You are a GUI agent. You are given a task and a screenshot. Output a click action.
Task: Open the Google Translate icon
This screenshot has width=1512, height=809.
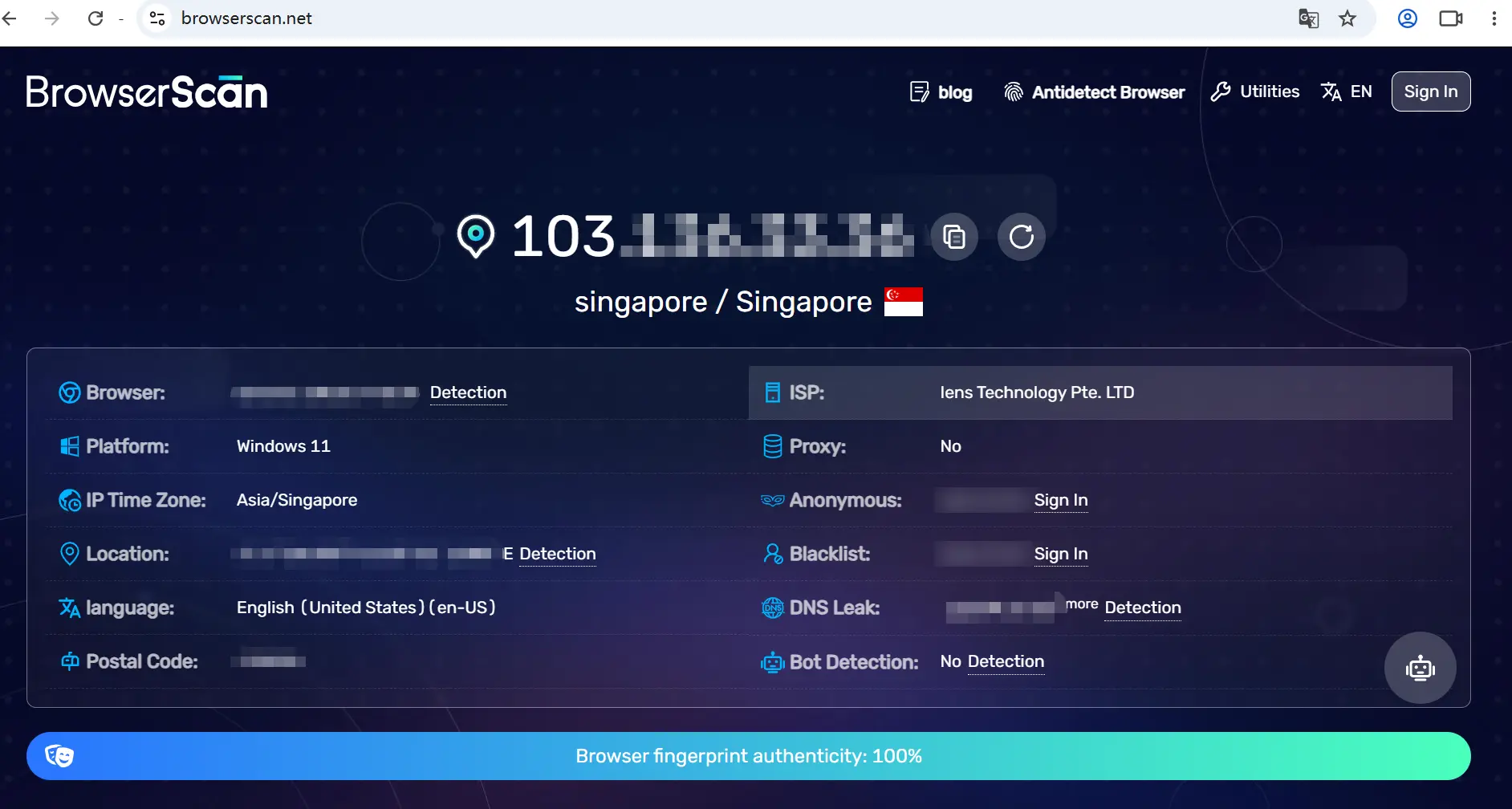pyautogui.click(x=1308, y=18)
